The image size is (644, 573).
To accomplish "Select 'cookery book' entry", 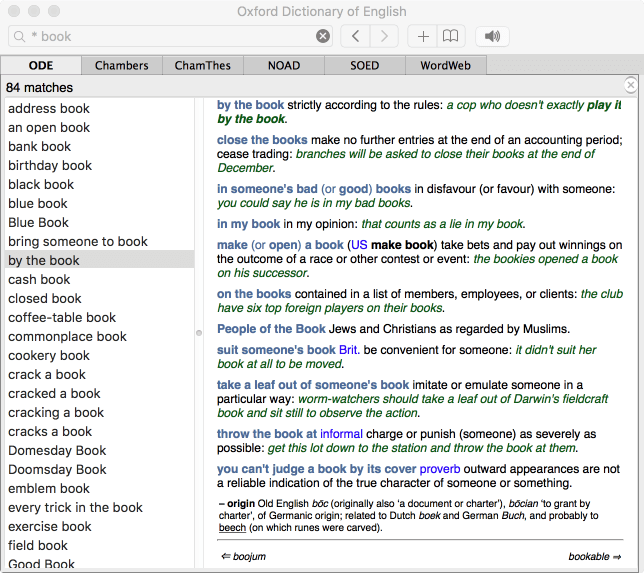I will coord(99,355).
